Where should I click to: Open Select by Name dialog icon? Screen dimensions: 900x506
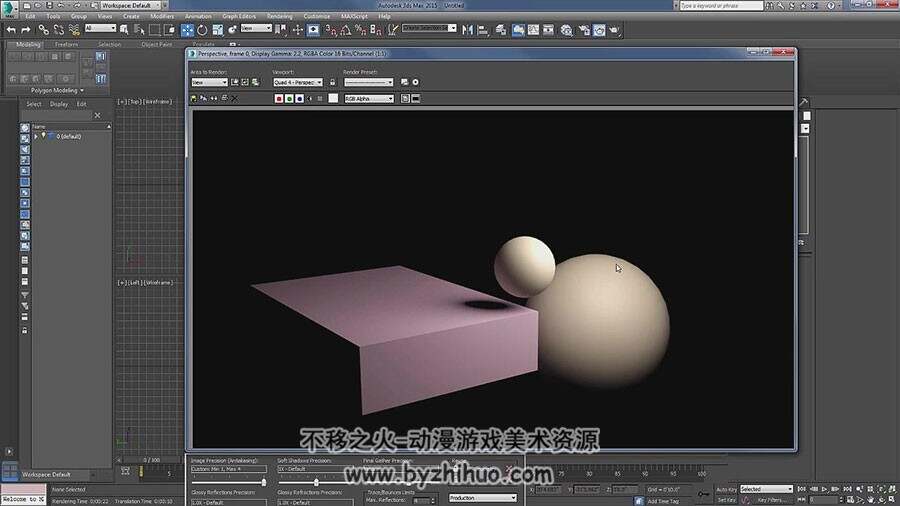(139, 30)
